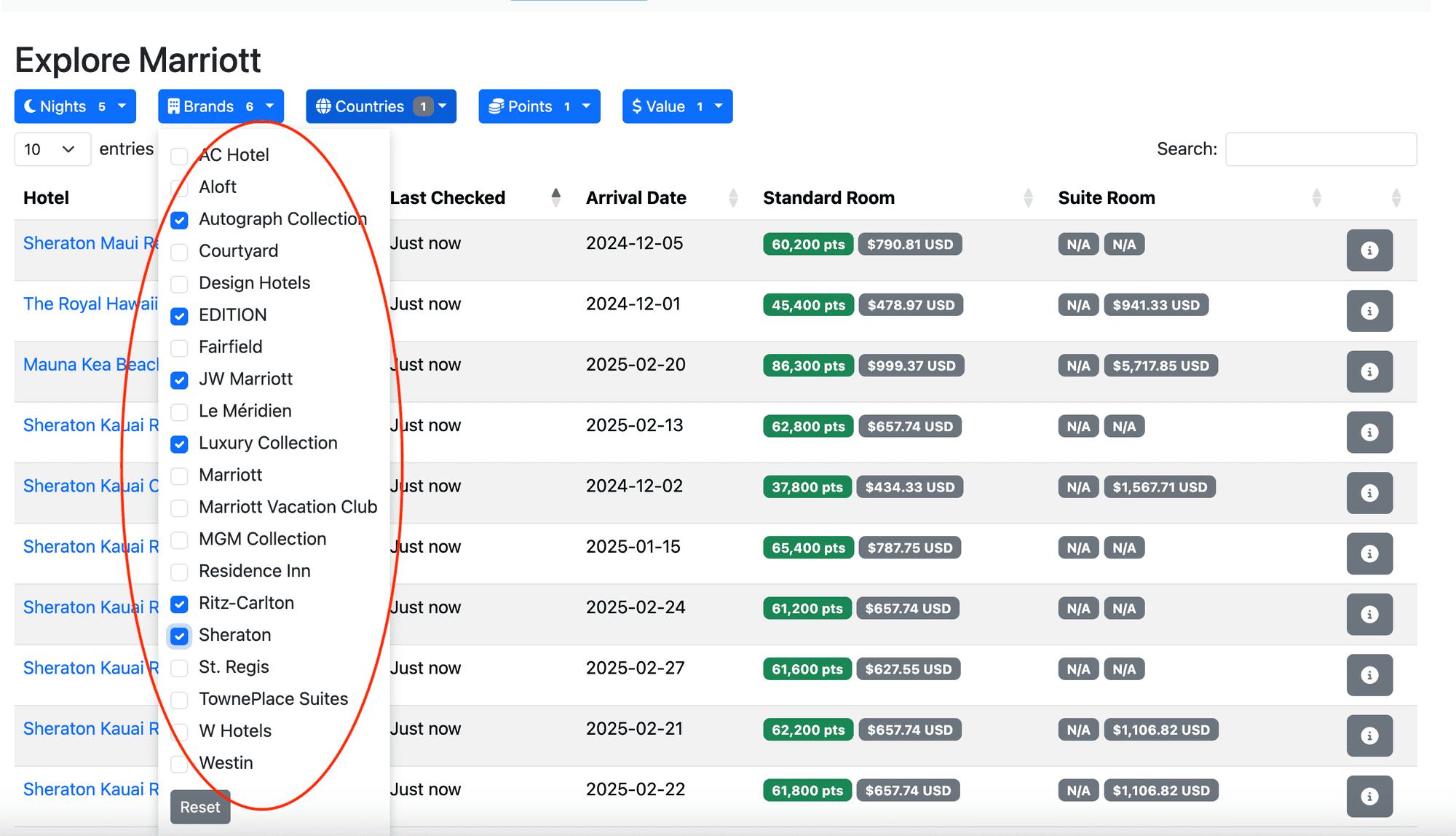
Task: Open the Countries filter dropdown
Action: (x=381, y=106)
